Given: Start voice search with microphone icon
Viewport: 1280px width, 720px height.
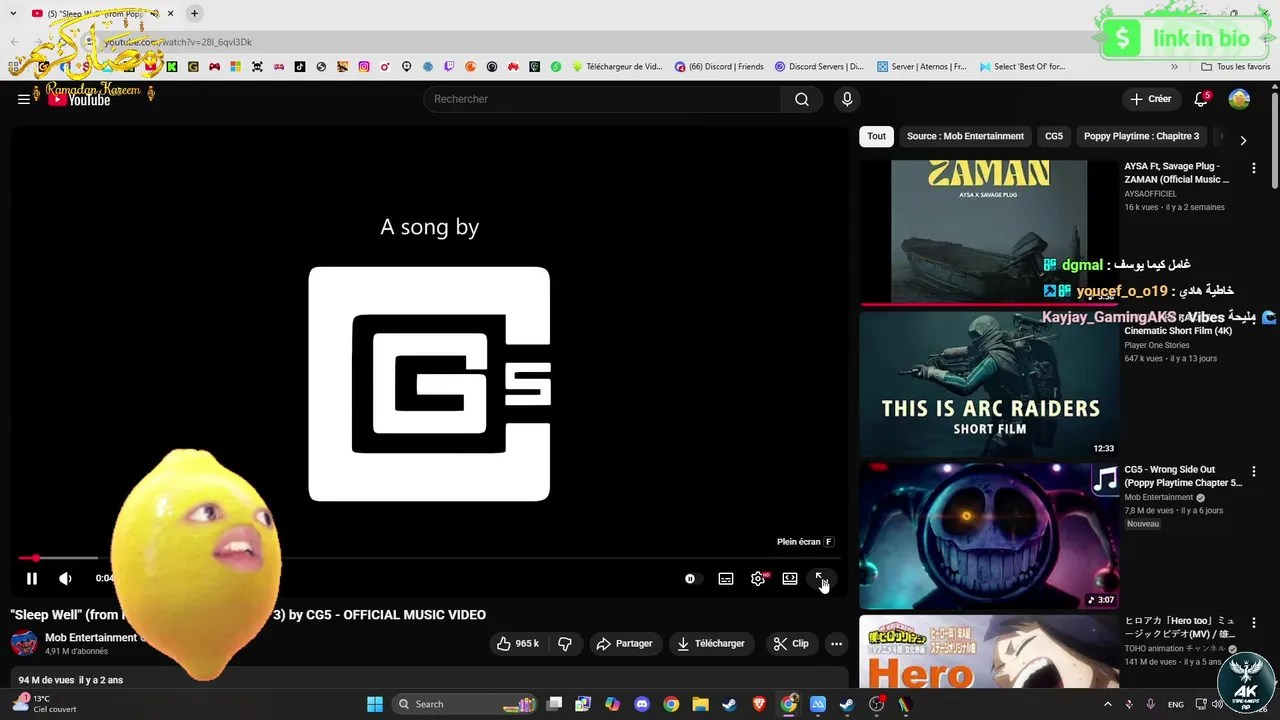Looking at the screenshot, I should [847, 99].
